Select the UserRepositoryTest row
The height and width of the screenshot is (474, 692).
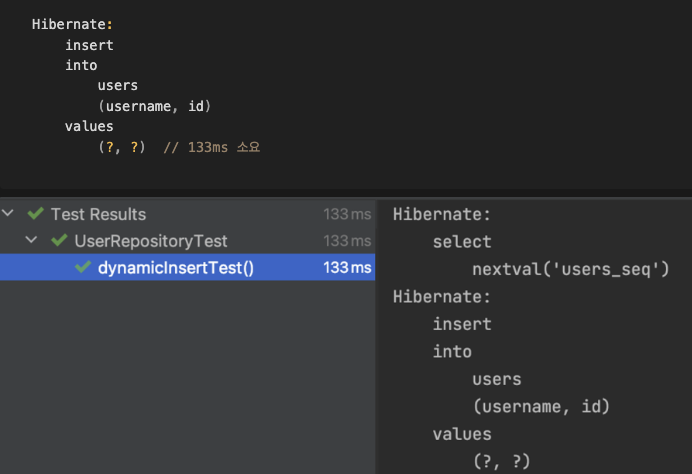point(188,241)
